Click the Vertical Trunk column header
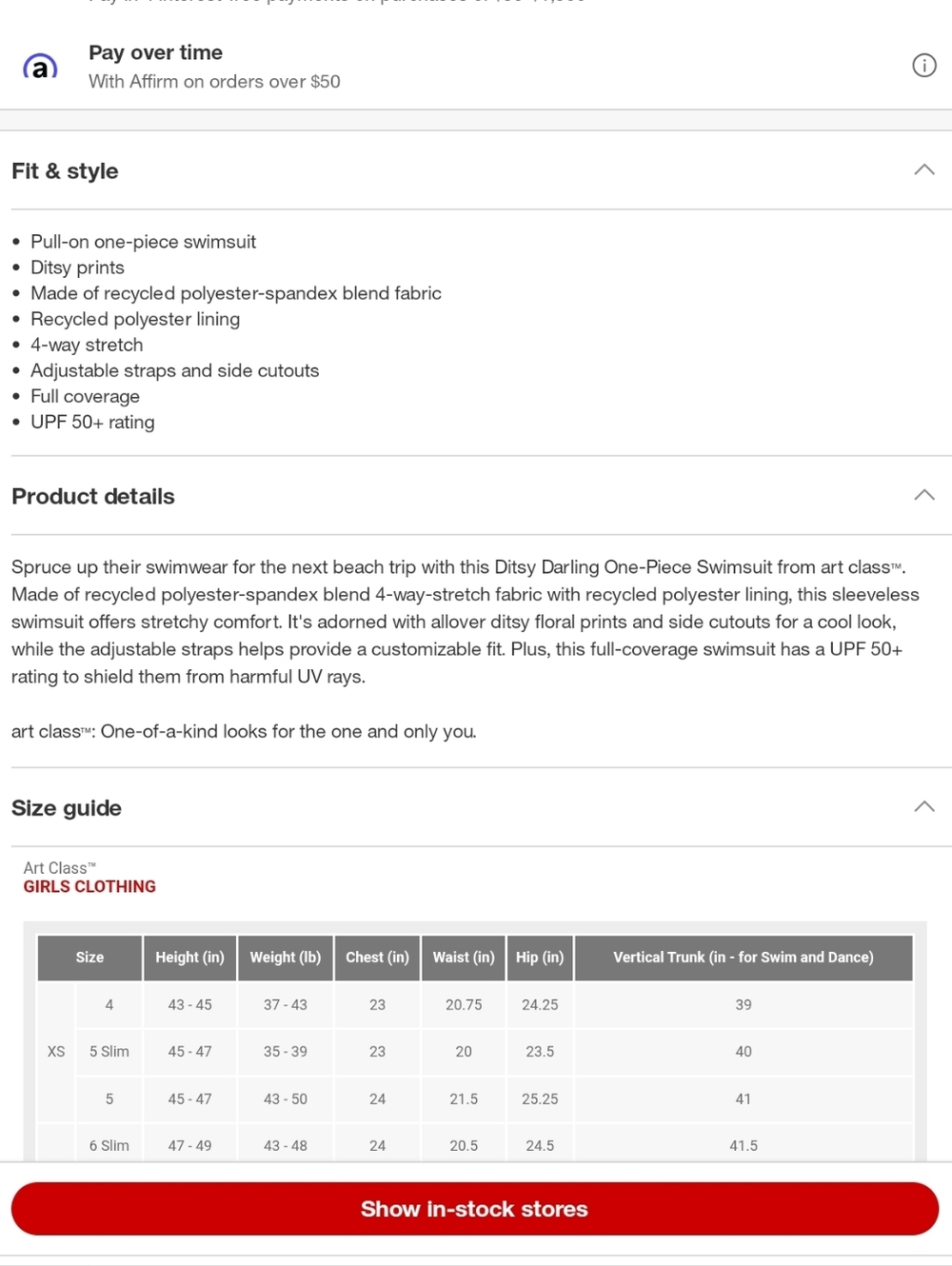Screen dimensions: 952x1266 pyautogui.click(x=744, y=958)
